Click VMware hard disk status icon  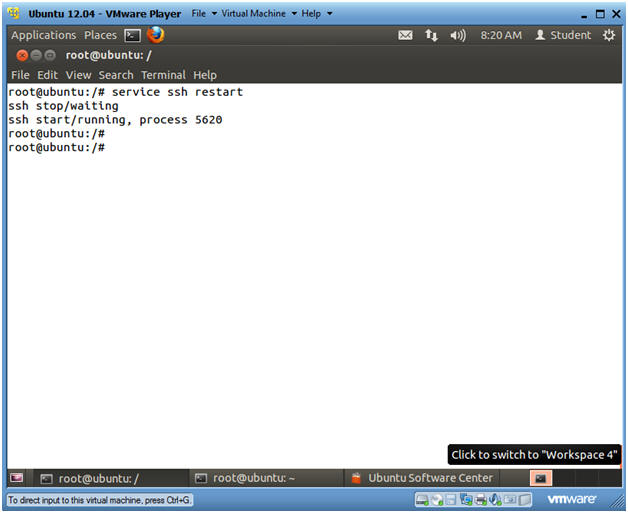click(422, 499)
